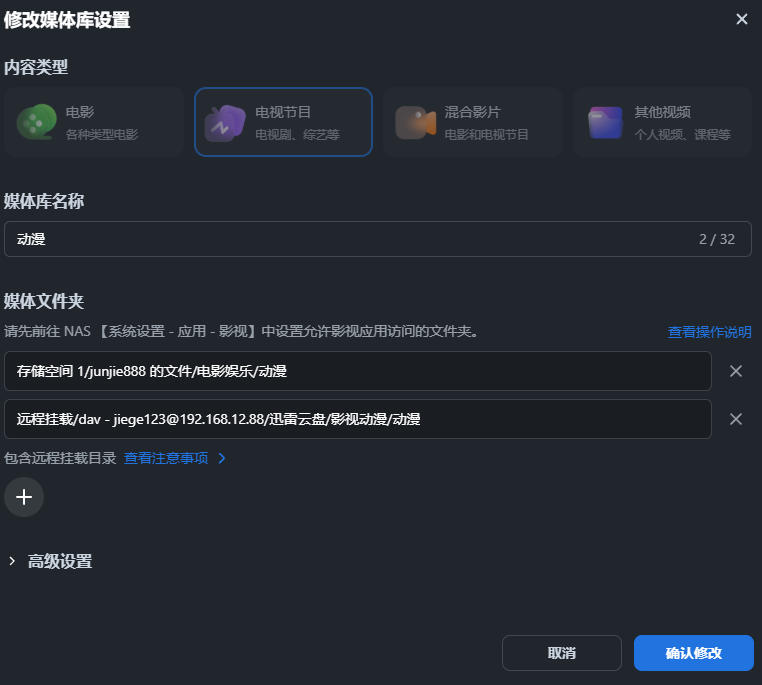Viewport: 762px width, 685px height.
Task: Click the 电影和电视节目 subtitle text
Action: click(486, 135)
